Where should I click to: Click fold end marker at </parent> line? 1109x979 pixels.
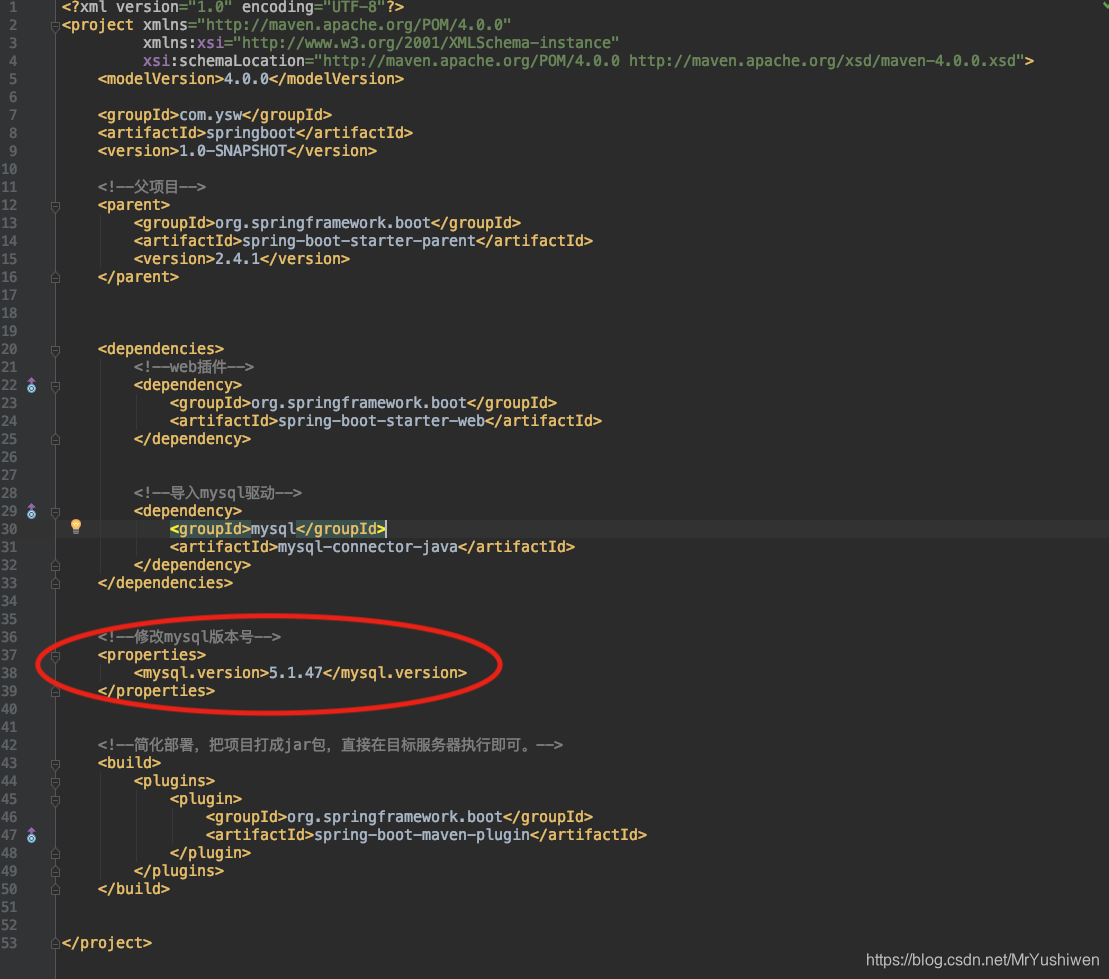pos(55,278)
